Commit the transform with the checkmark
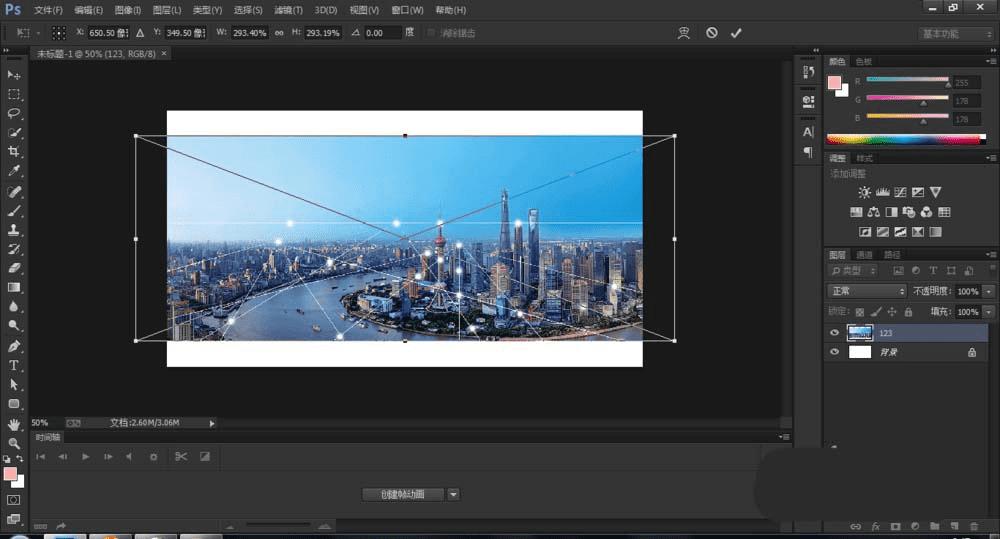1000x539 pixels. pyautogui.click(x=736, y=33)
